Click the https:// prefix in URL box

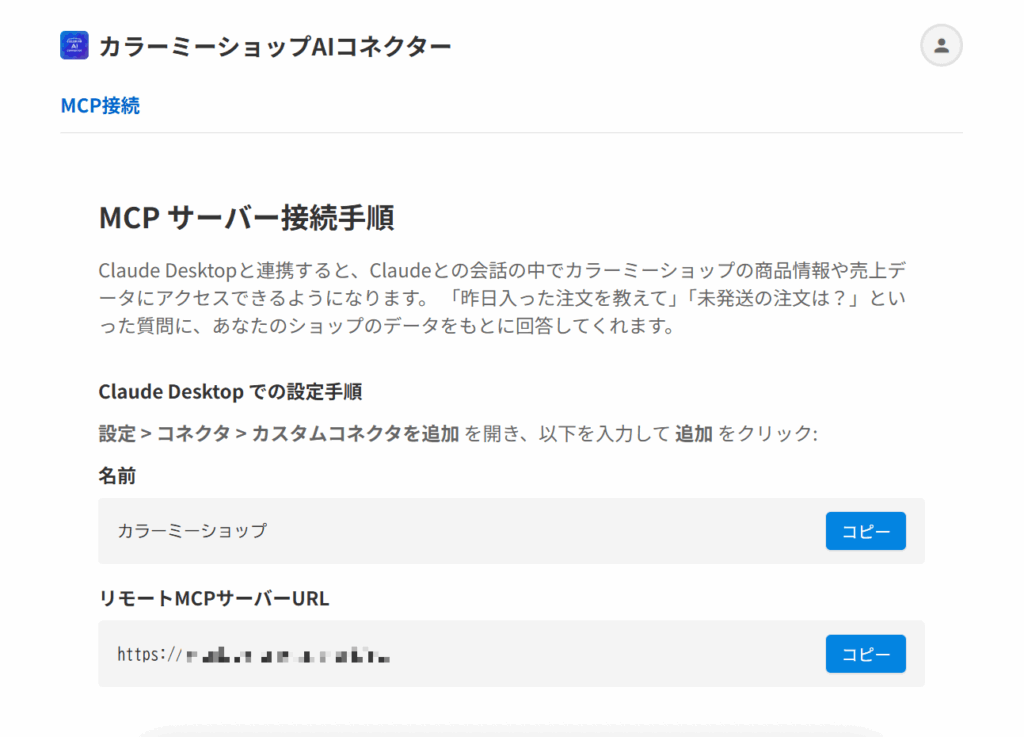pyautogui.click(x=148, y=655)
